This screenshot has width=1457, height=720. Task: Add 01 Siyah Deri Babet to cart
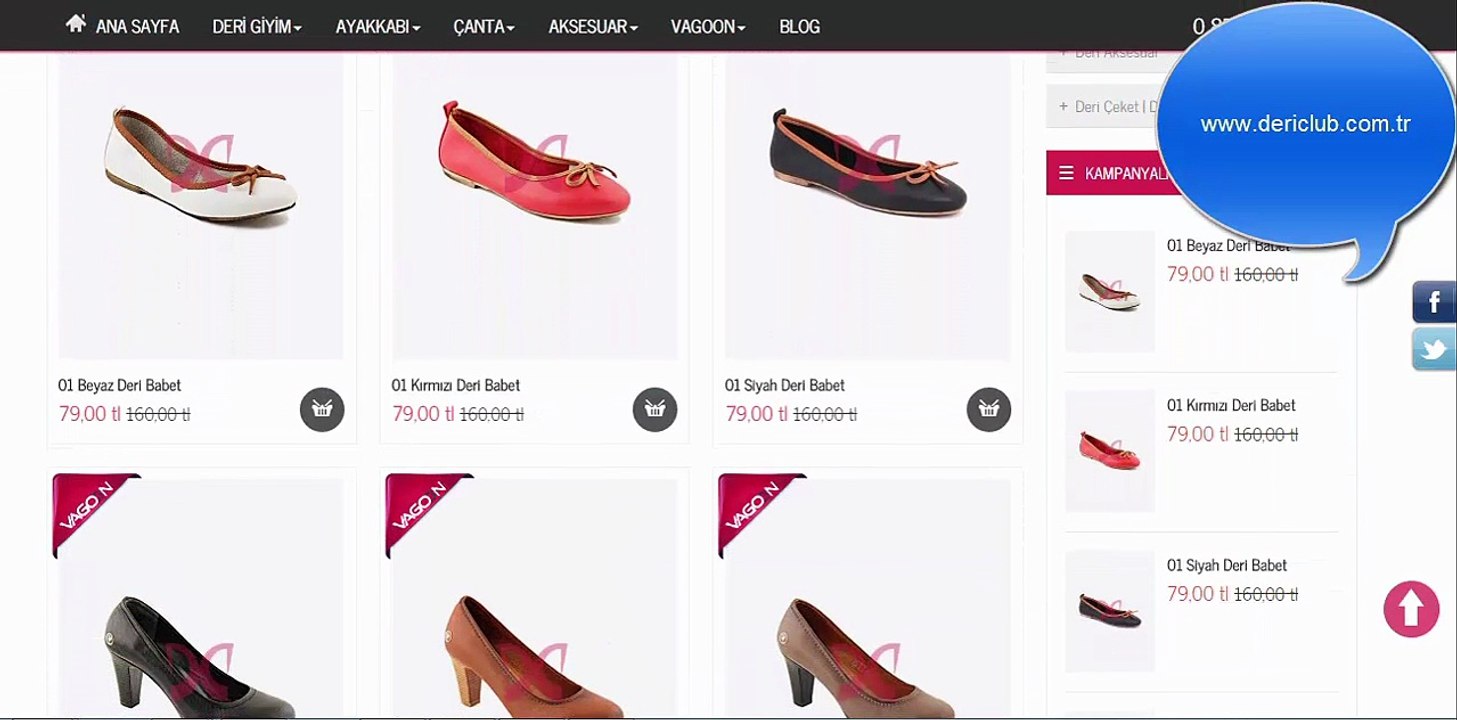tap(989, 409)
